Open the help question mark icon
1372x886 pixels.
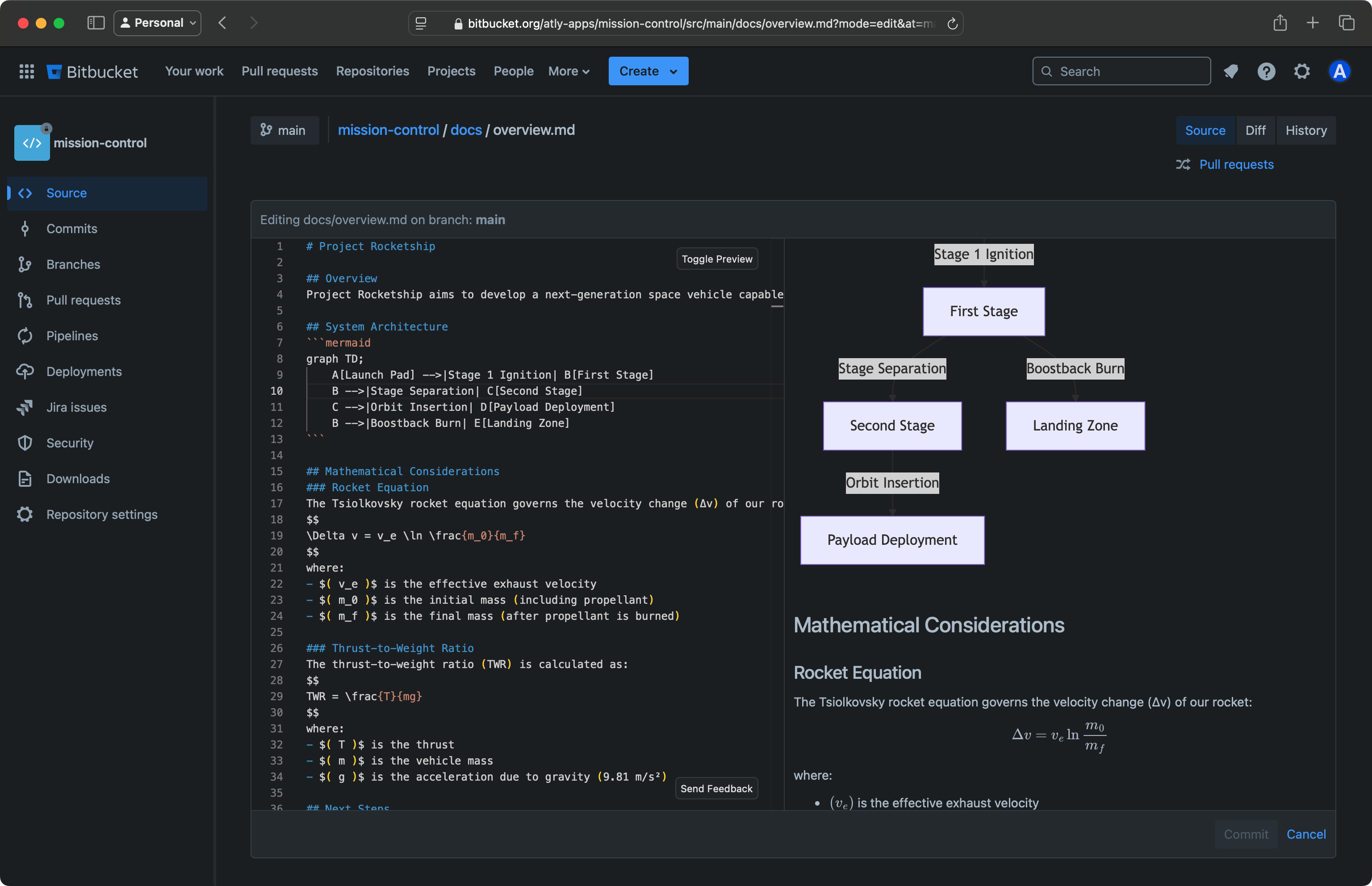1266,71
